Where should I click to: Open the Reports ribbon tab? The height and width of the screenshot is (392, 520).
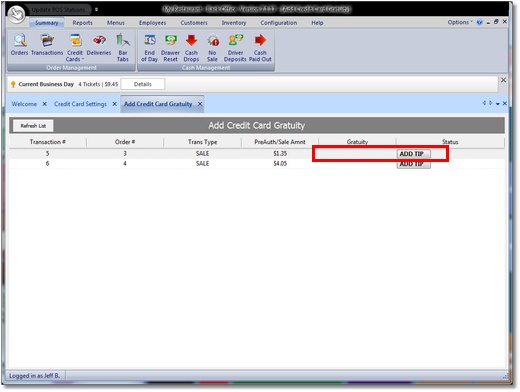point(82,23)
